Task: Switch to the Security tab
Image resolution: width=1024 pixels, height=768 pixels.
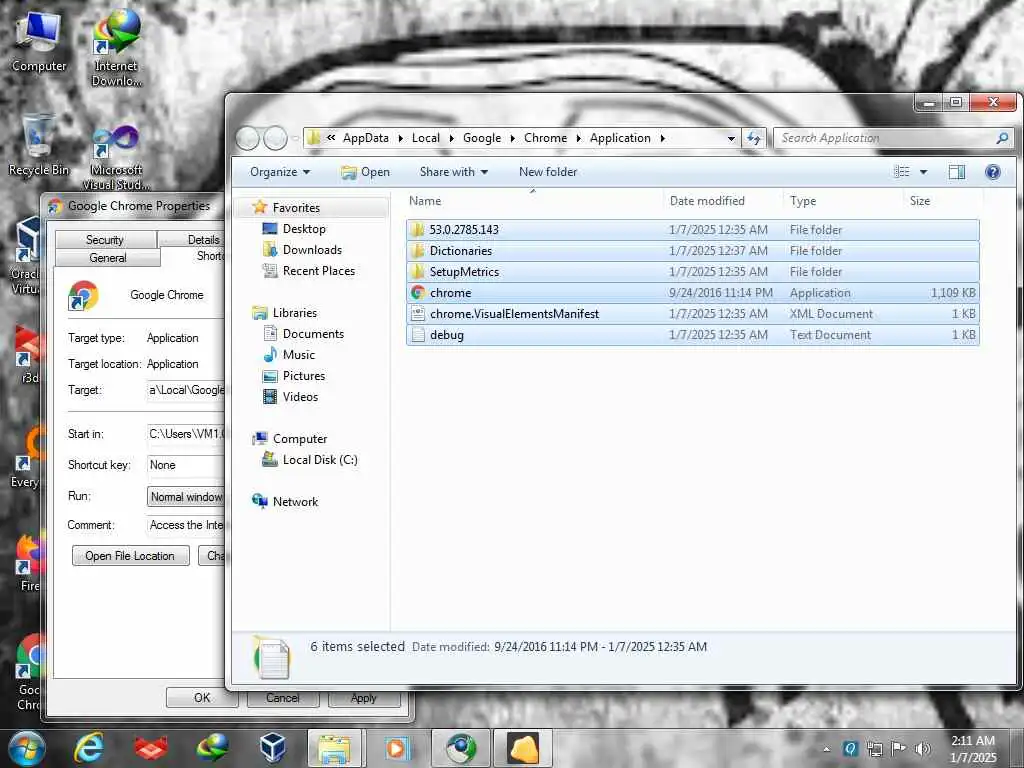Action: point(105,240)
